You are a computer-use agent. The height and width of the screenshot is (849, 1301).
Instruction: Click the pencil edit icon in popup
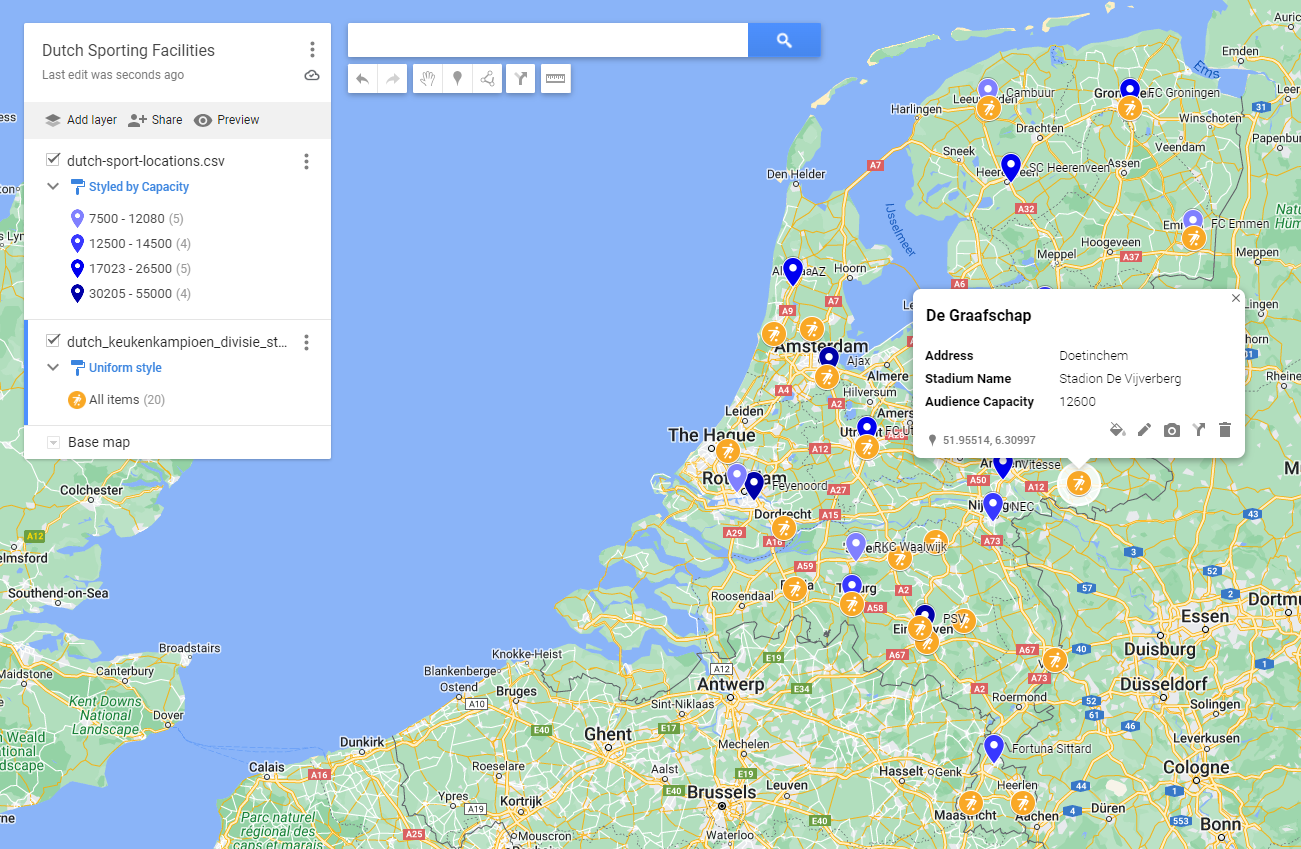1145,430
